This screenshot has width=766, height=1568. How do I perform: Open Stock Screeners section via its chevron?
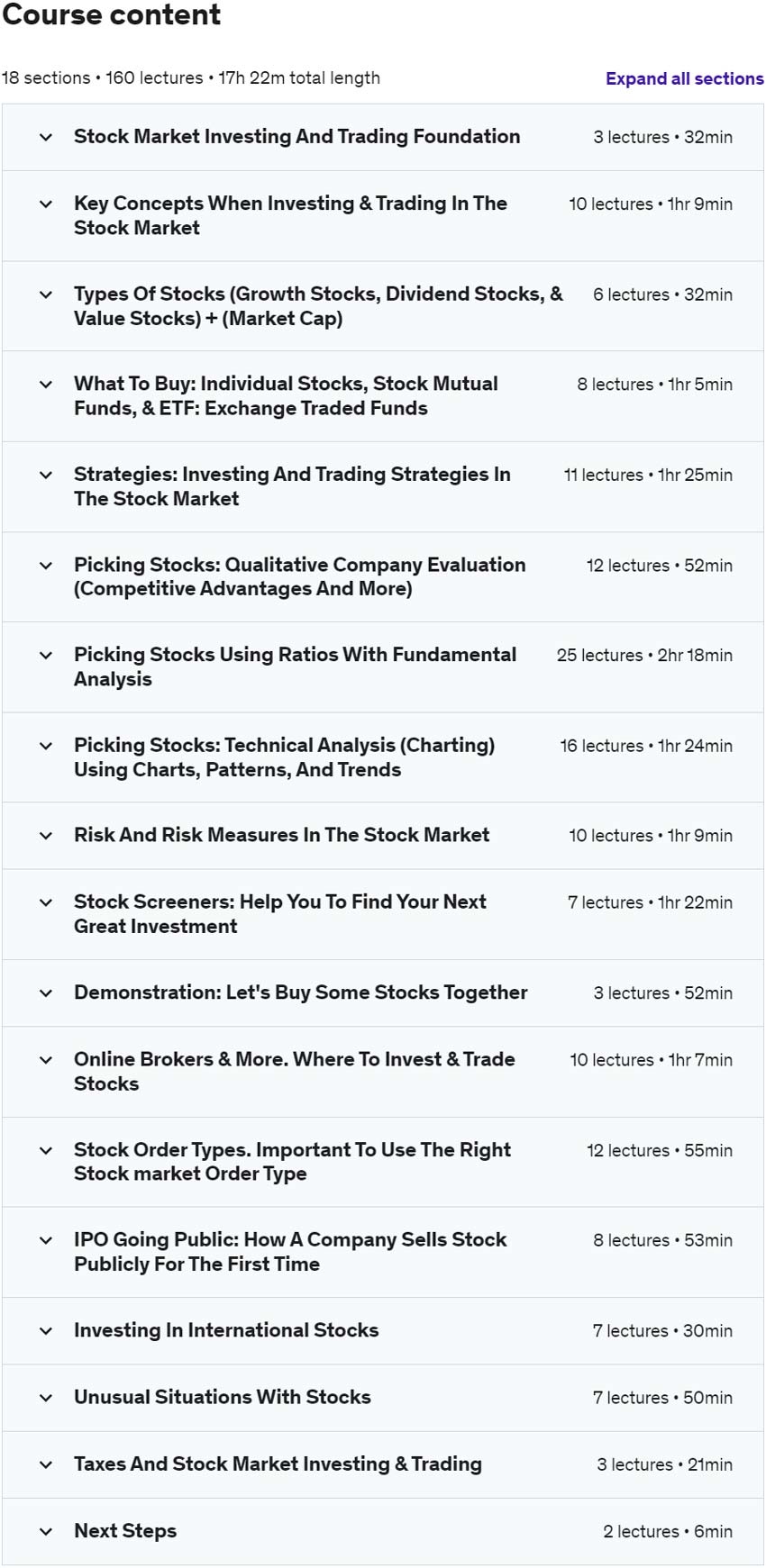pos(46,902)
